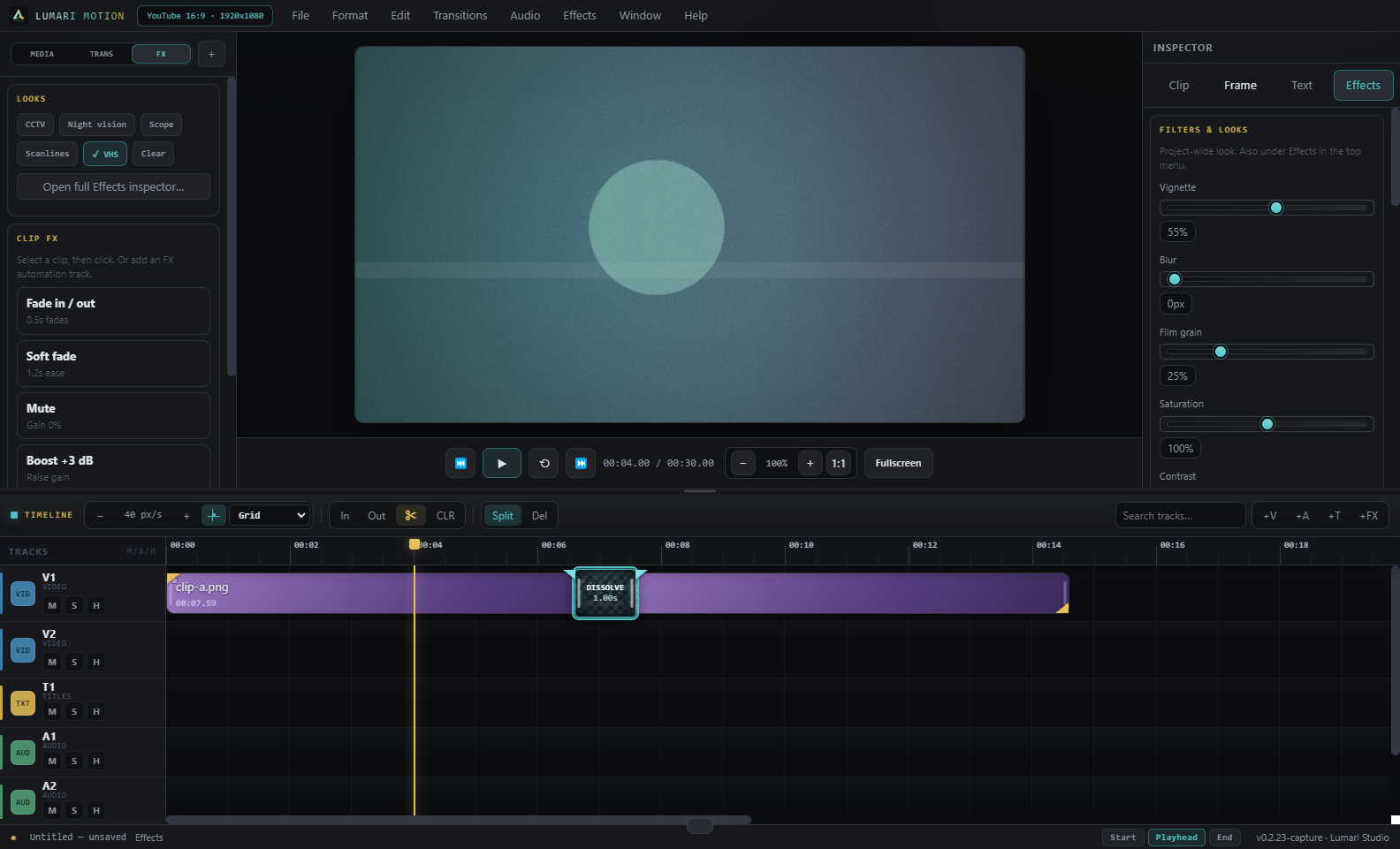Select the scissors razor tool
The width and height of the screenshot is (1400, 849).
[x=411, y=515]
